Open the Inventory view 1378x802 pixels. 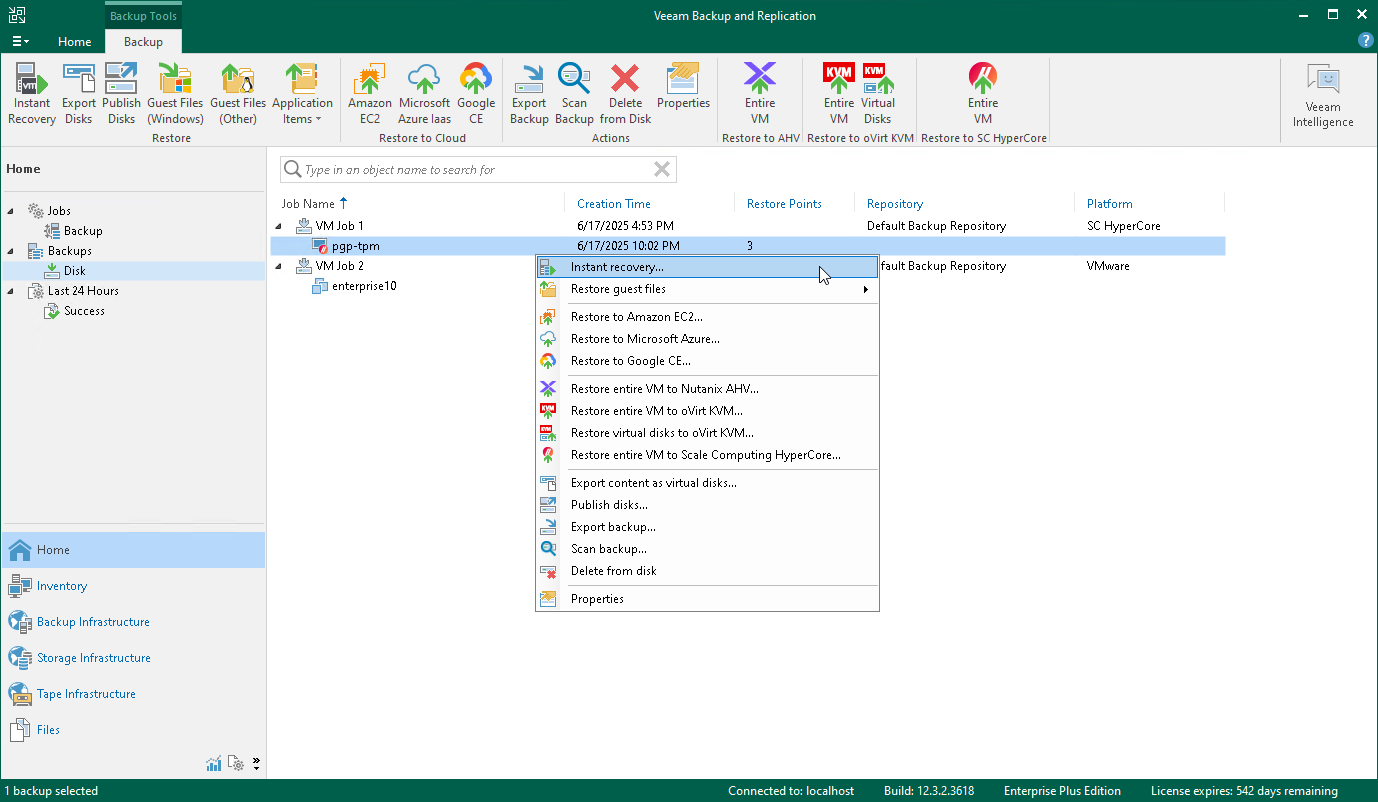[133, 586]
